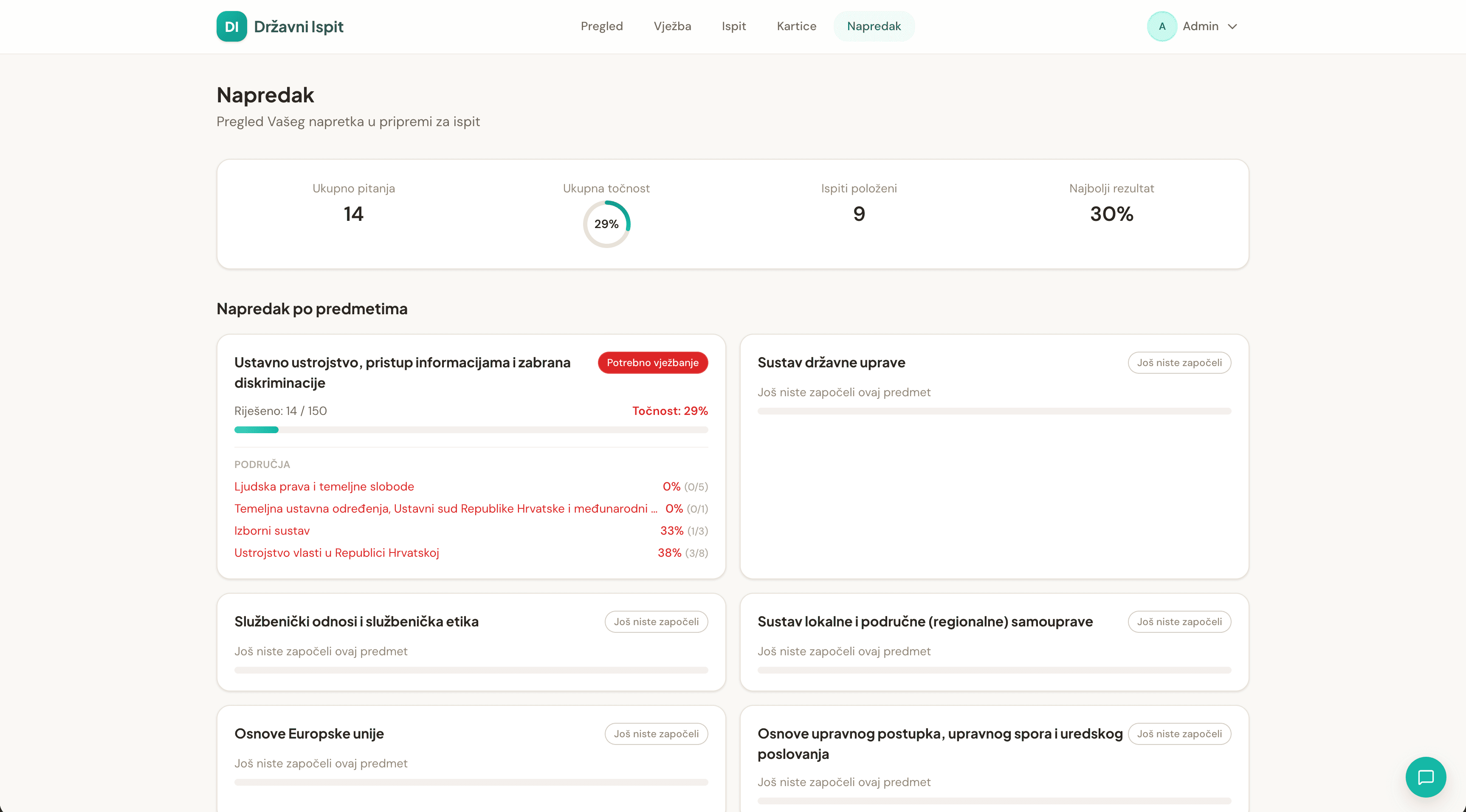Open the Ljudska prava i temeljne slobode area

pyautogui.click(x=324, y=487)
